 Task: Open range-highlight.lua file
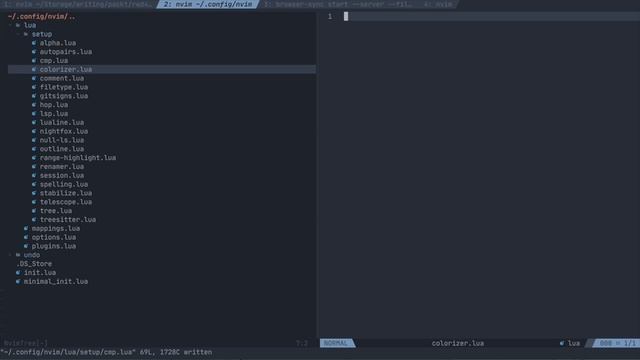(x=78, y=158)
